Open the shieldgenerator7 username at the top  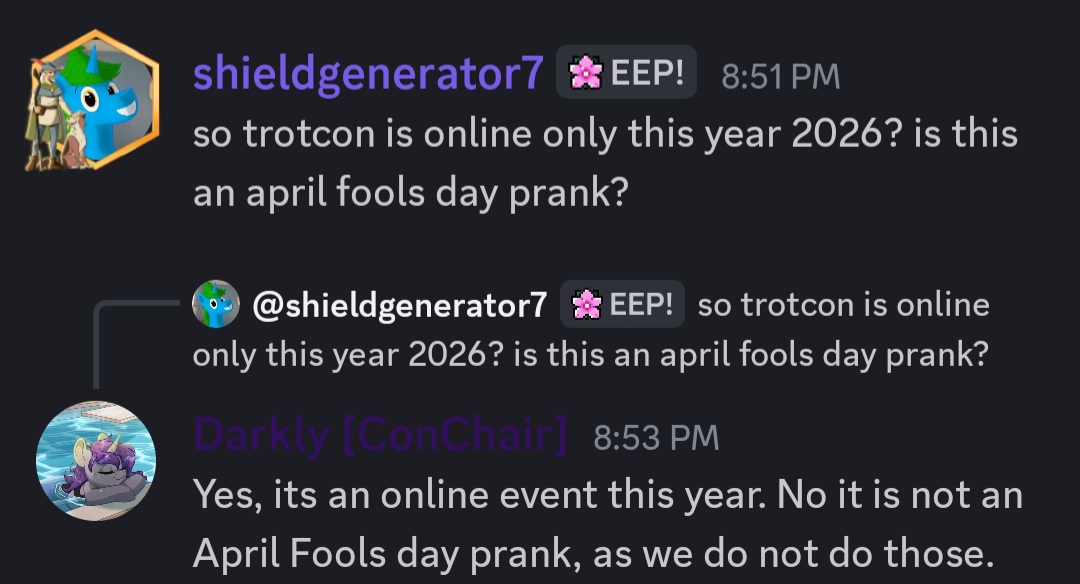[x=368, y=74]
